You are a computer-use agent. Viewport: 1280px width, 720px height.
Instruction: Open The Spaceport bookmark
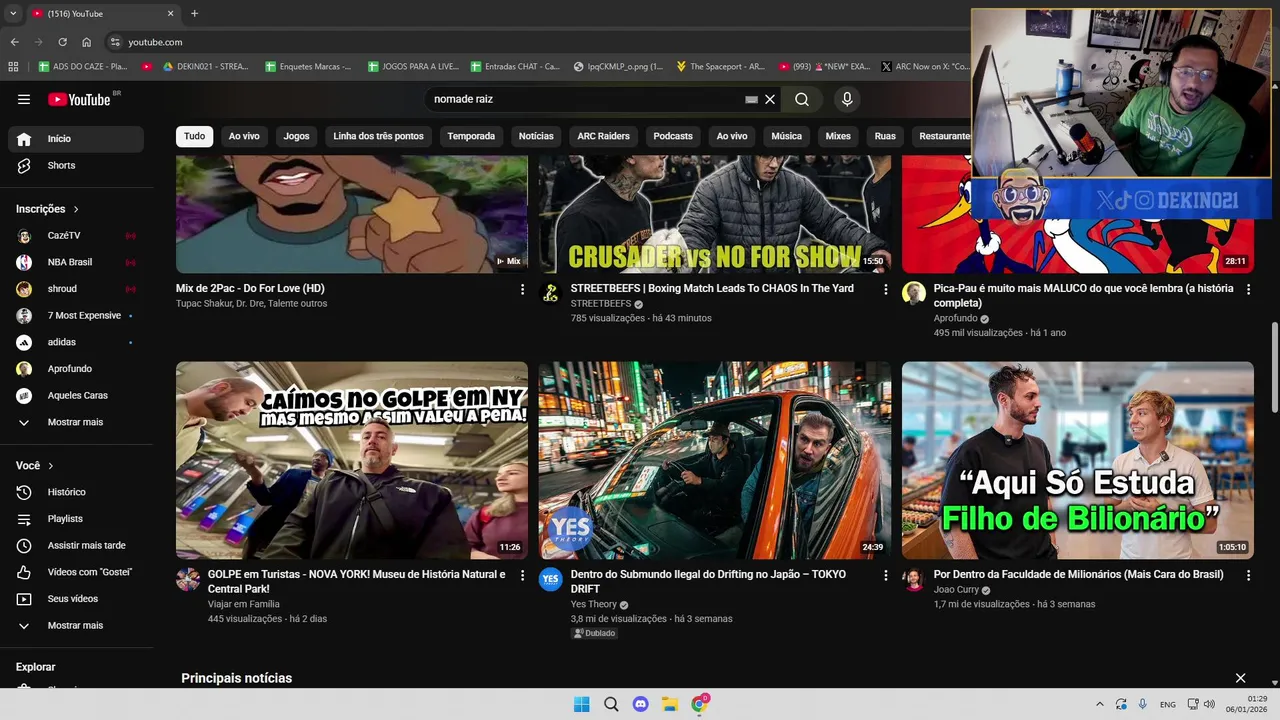pos(720,67)
